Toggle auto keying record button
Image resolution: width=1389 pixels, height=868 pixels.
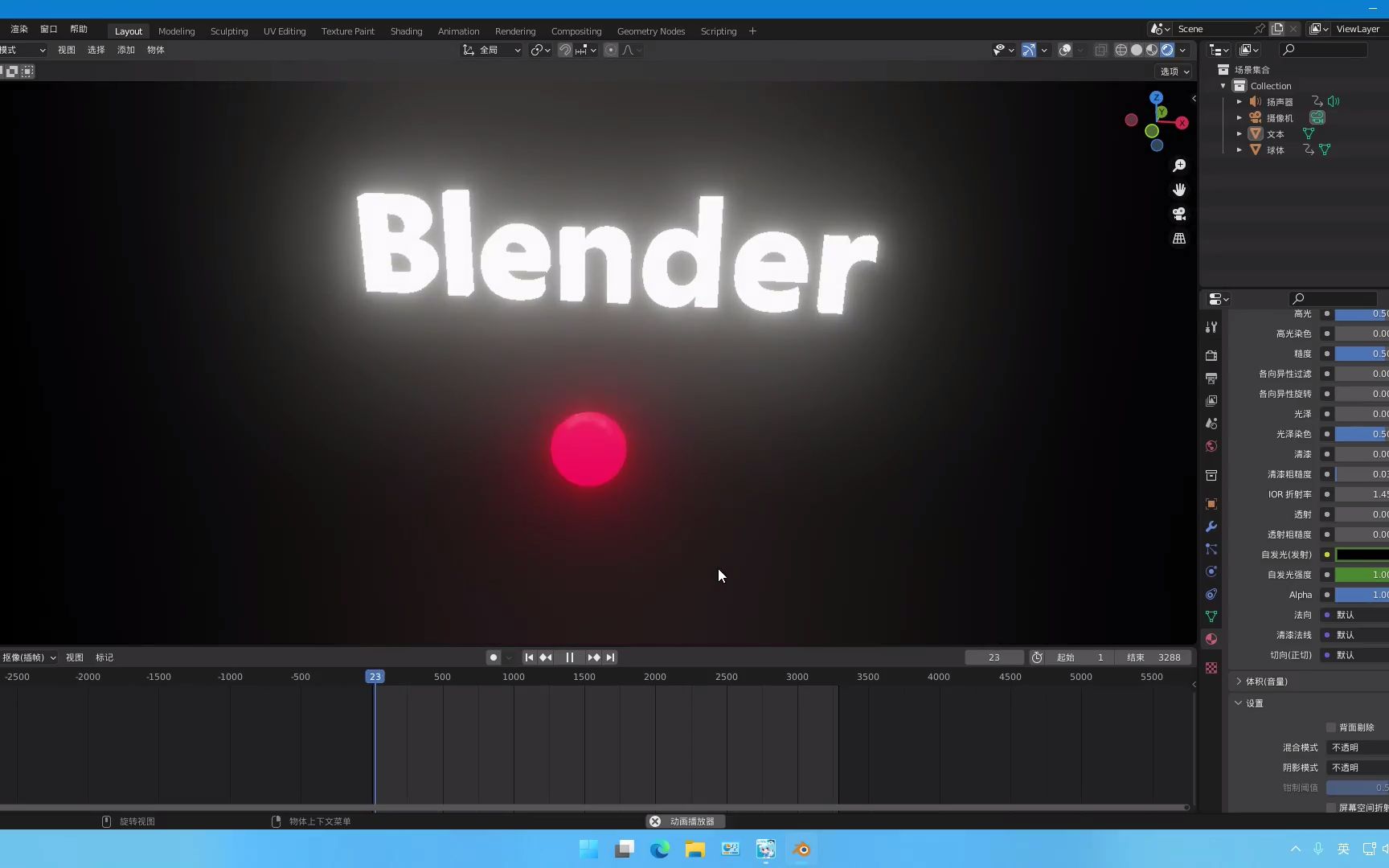click(494, 657)
